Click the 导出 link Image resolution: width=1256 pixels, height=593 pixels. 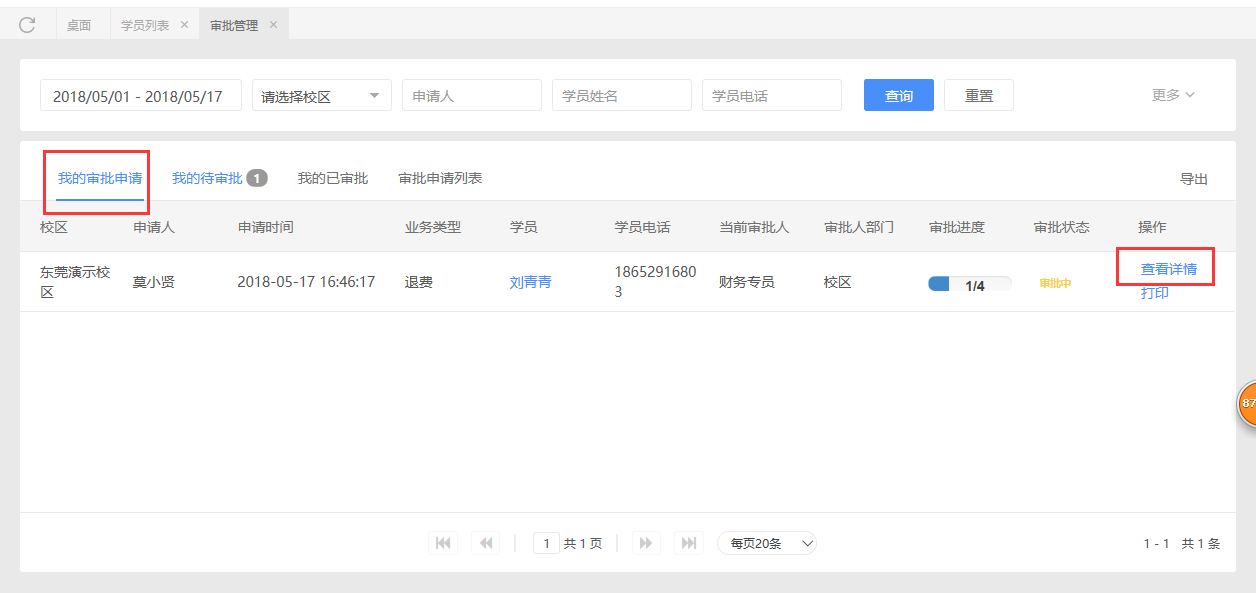(x=1194, y=179)
